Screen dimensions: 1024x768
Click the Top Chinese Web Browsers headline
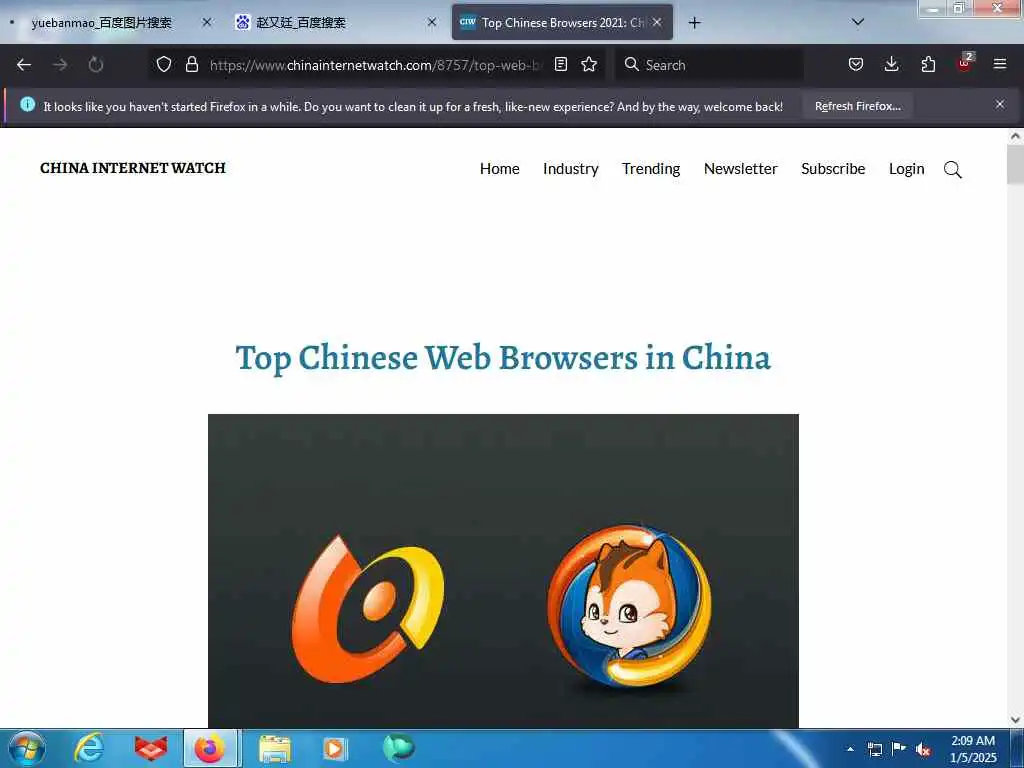503,358
